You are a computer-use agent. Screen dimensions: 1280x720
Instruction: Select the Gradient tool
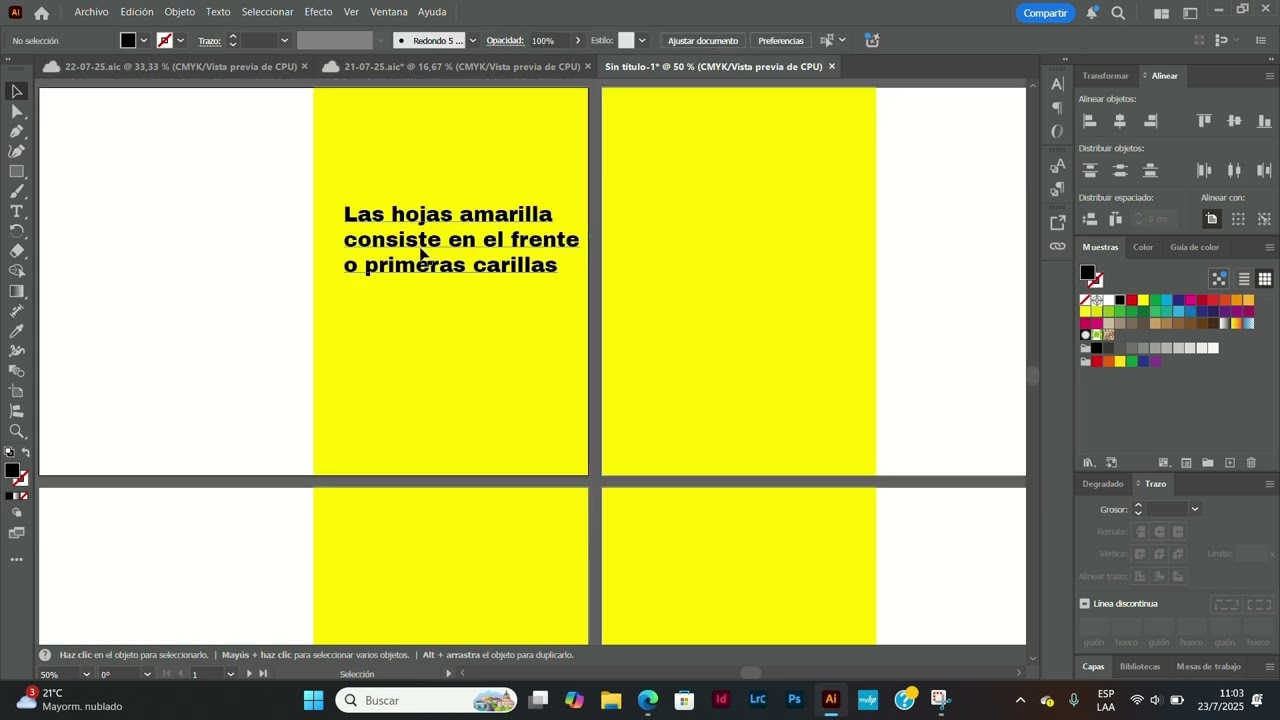pyautogui.click(x=17, y=291)
